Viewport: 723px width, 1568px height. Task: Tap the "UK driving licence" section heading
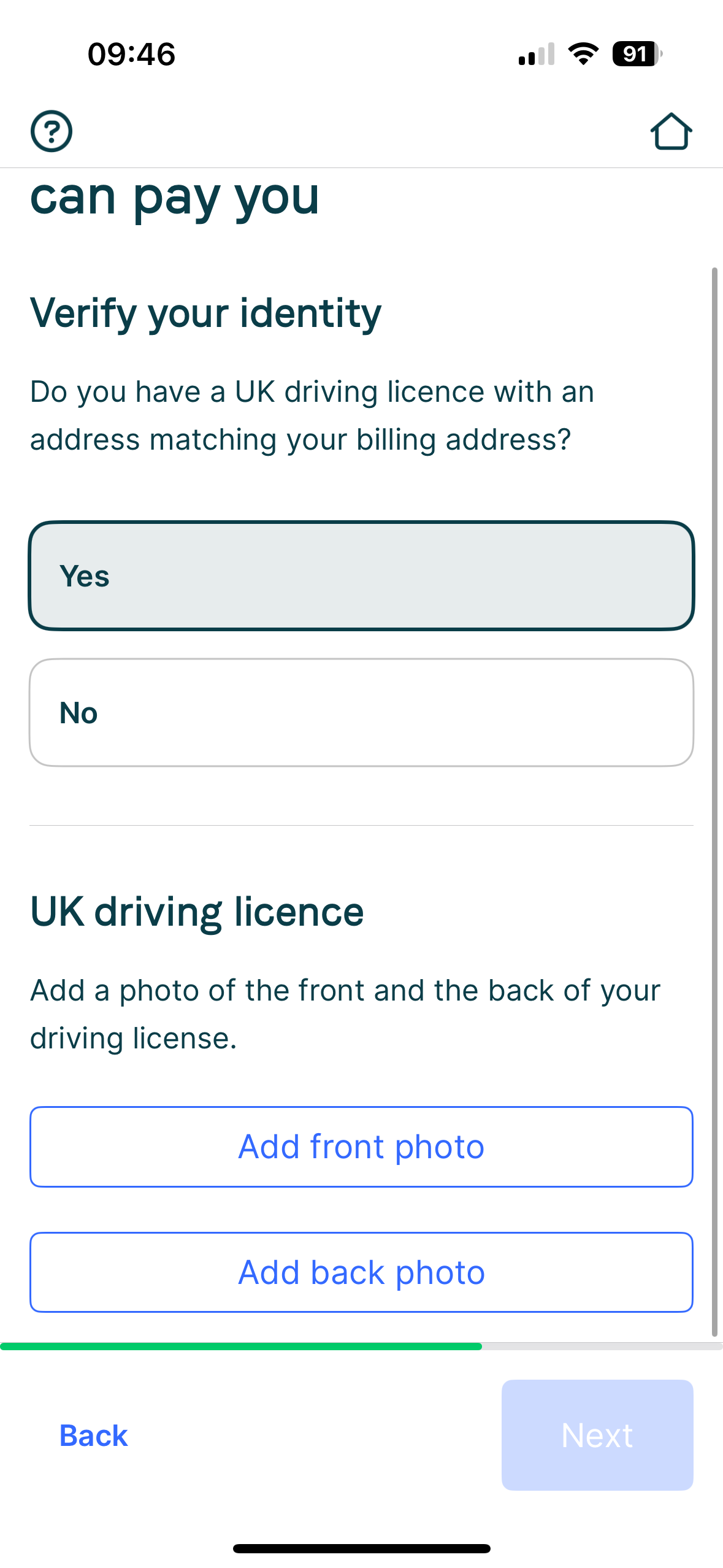(197, 912)
